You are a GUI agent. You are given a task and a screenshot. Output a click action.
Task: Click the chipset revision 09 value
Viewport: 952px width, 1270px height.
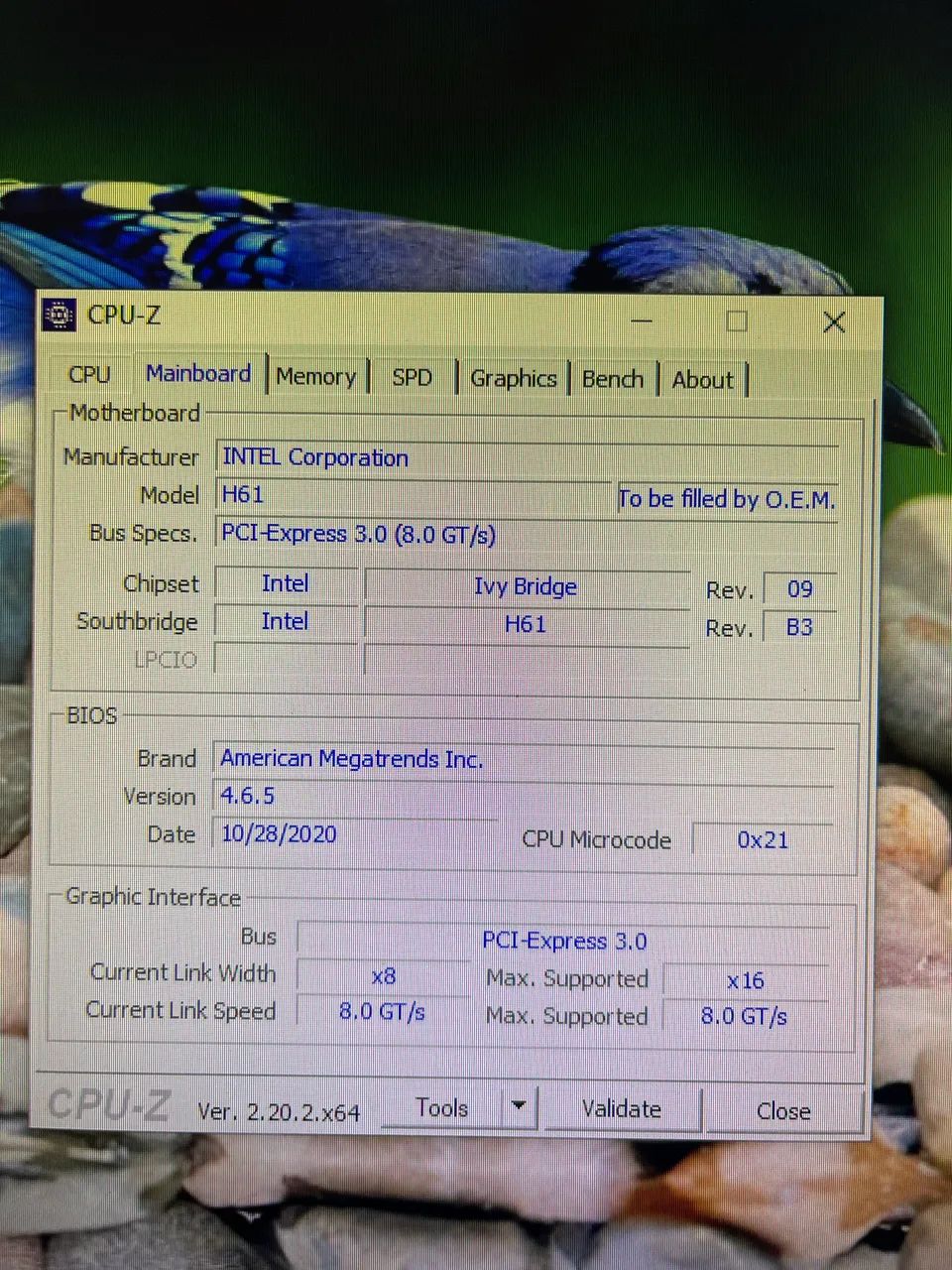799,589
